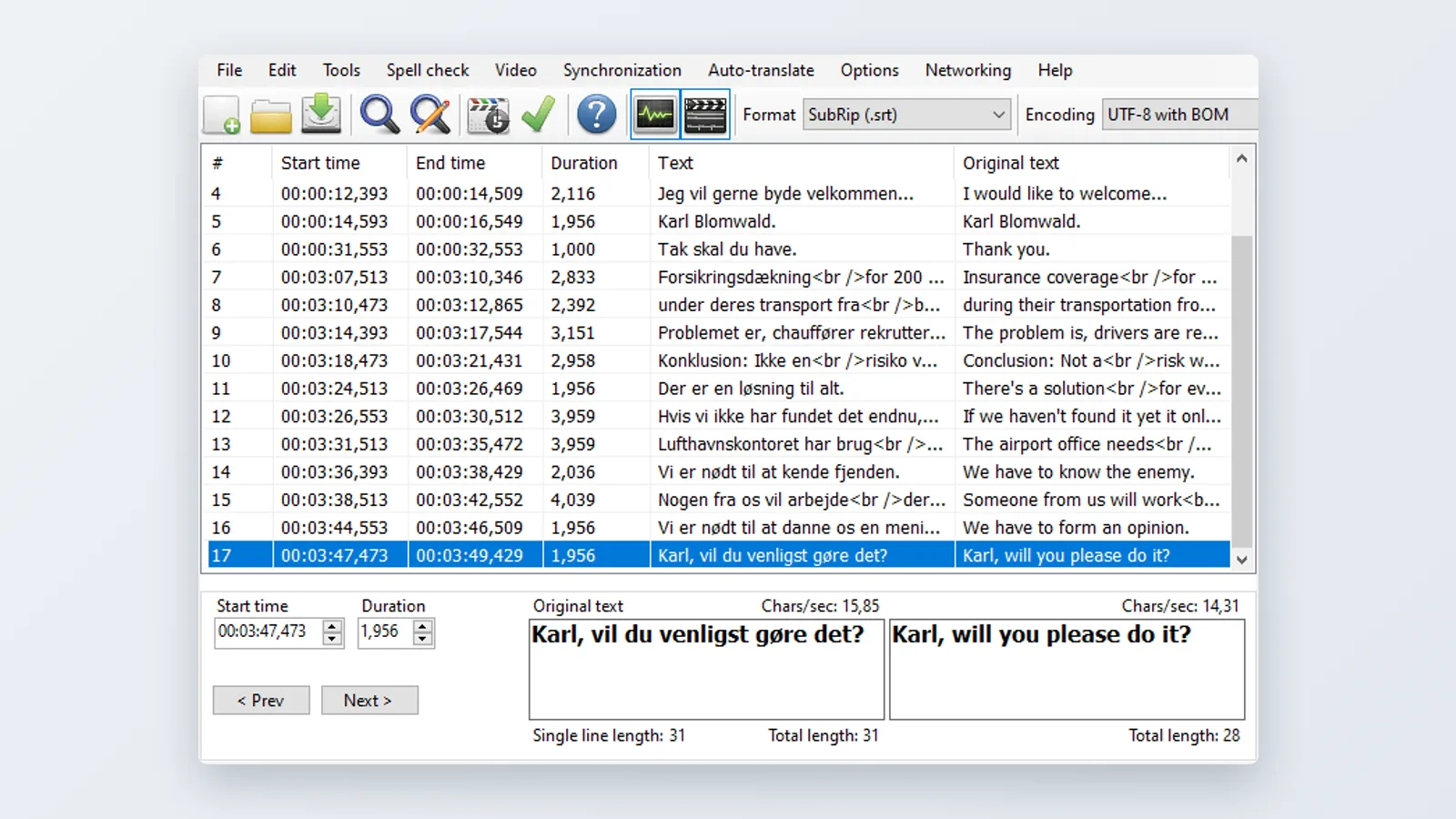
Task: Increase Duration with the up spinner arrow
Action: coord(422,625)
